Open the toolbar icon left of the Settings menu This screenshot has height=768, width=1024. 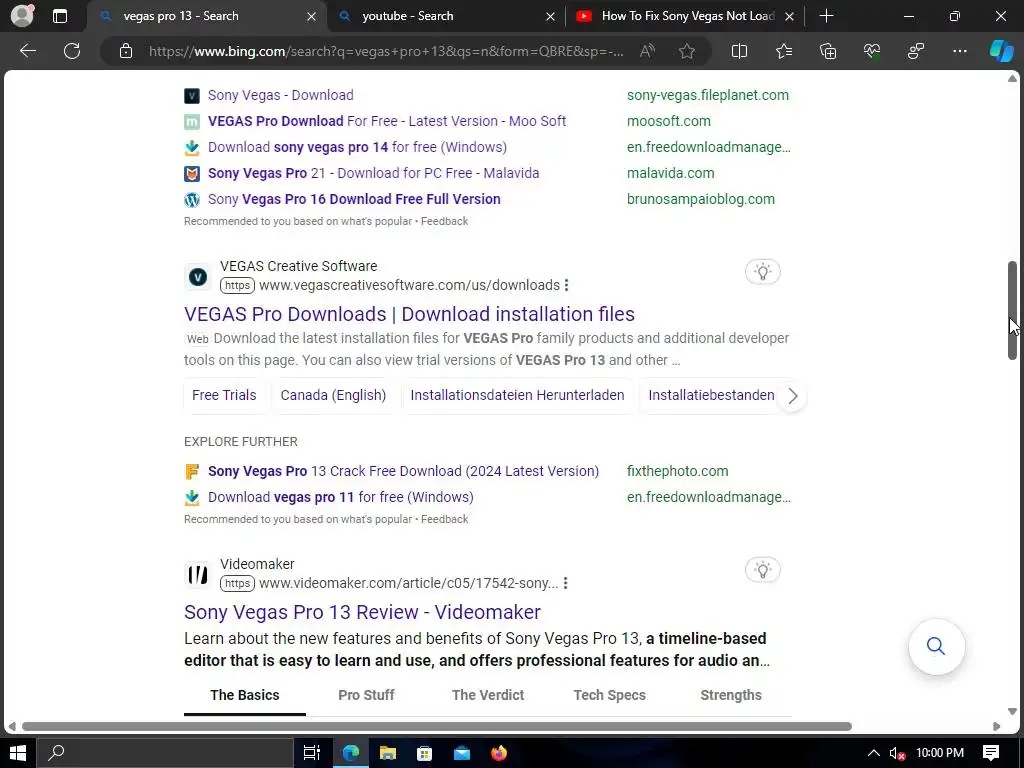click(916, 51)
